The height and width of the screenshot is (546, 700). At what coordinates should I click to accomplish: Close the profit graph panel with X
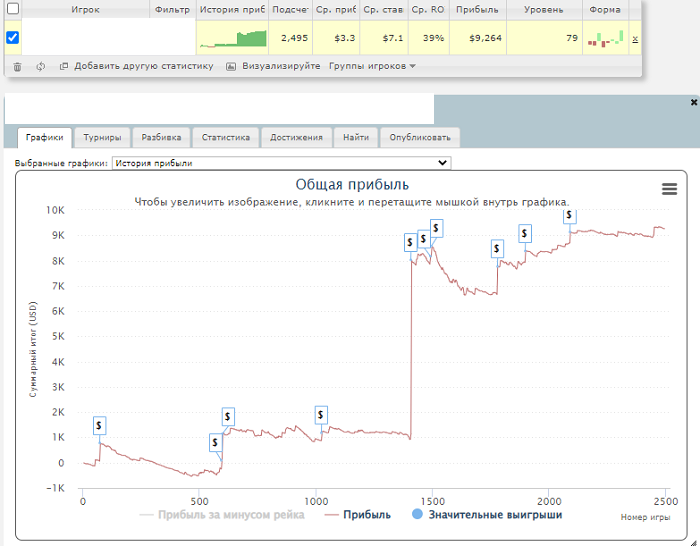pyautogui.click(x=694, y=102)
